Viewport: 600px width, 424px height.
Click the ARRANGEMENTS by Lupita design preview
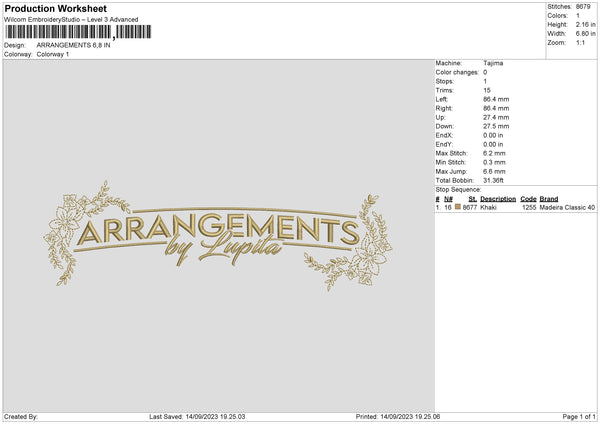tap(218, 235)
